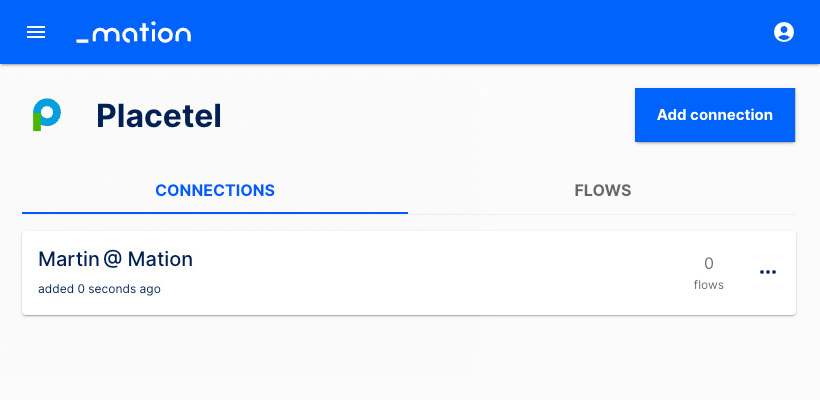Open three-dot options for Martin @ Mation
The width and height of the screenshot is (820, 400).
[767, 272]
